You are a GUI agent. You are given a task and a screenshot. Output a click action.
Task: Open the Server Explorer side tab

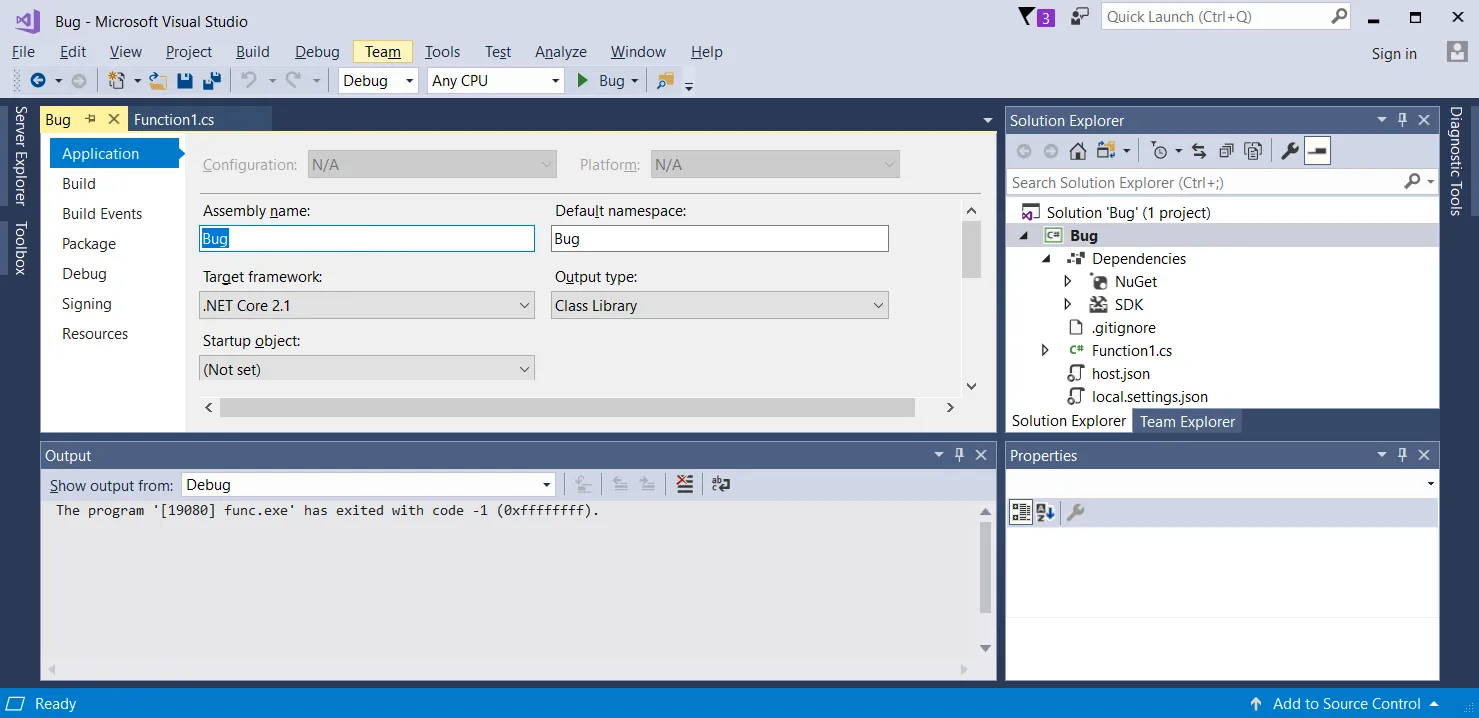click(20, 156)
